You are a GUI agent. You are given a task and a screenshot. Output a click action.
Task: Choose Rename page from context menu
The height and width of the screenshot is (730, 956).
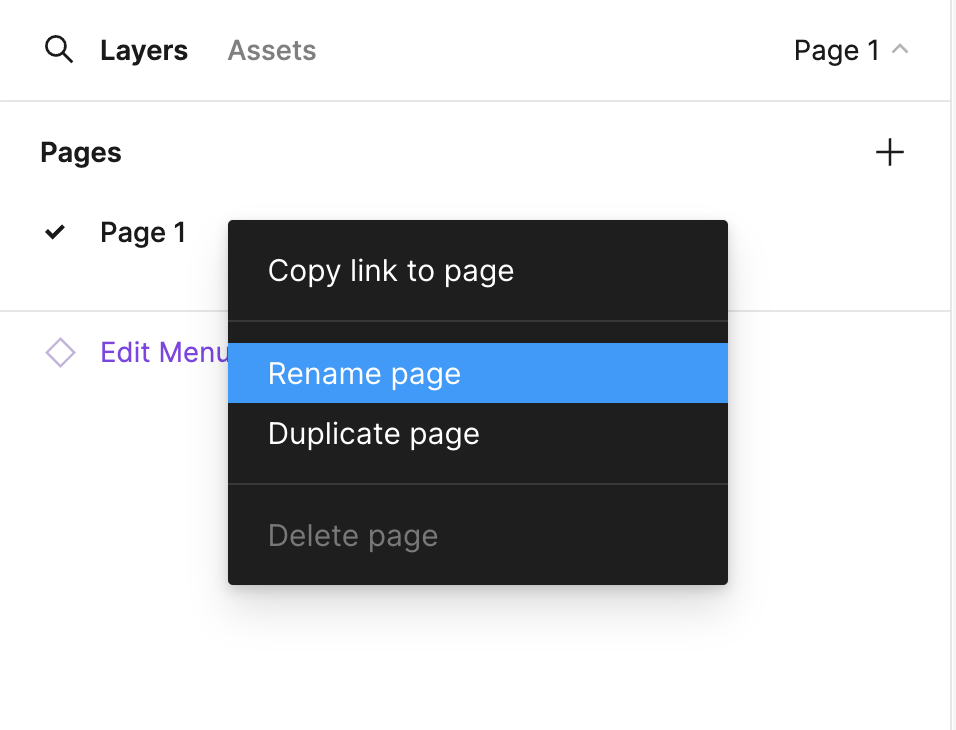(478, 373)
